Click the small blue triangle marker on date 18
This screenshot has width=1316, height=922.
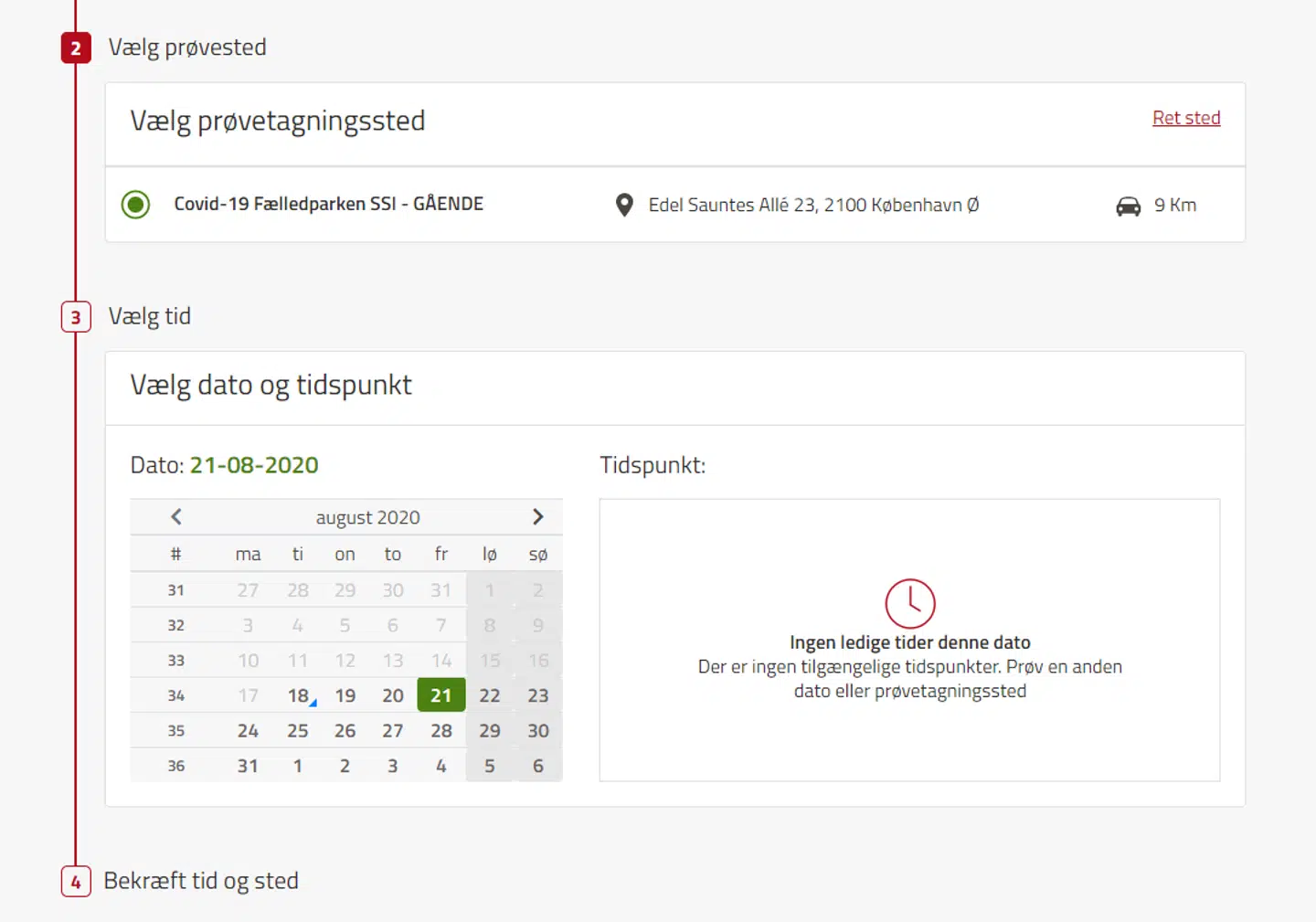pos(312,703)
